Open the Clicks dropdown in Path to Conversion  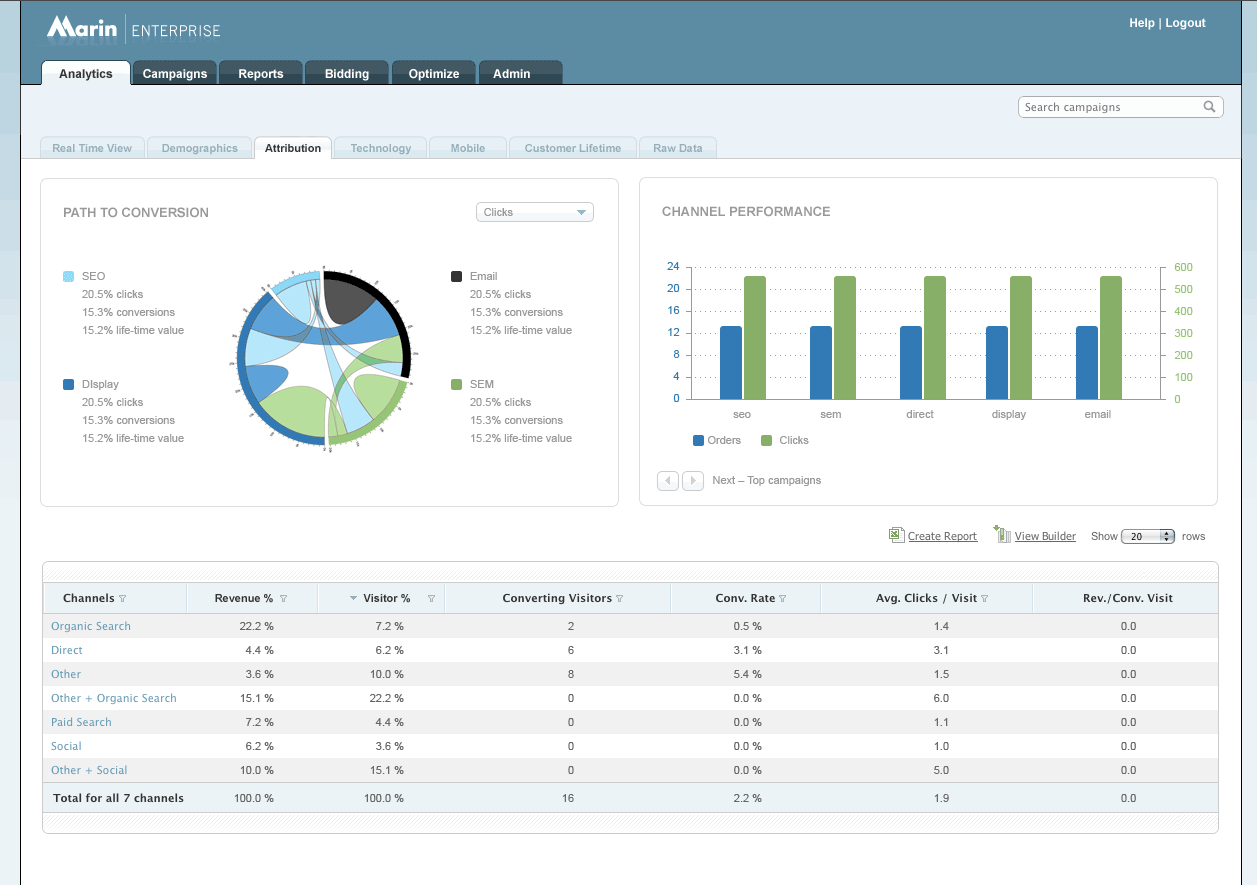click(535, 212)
